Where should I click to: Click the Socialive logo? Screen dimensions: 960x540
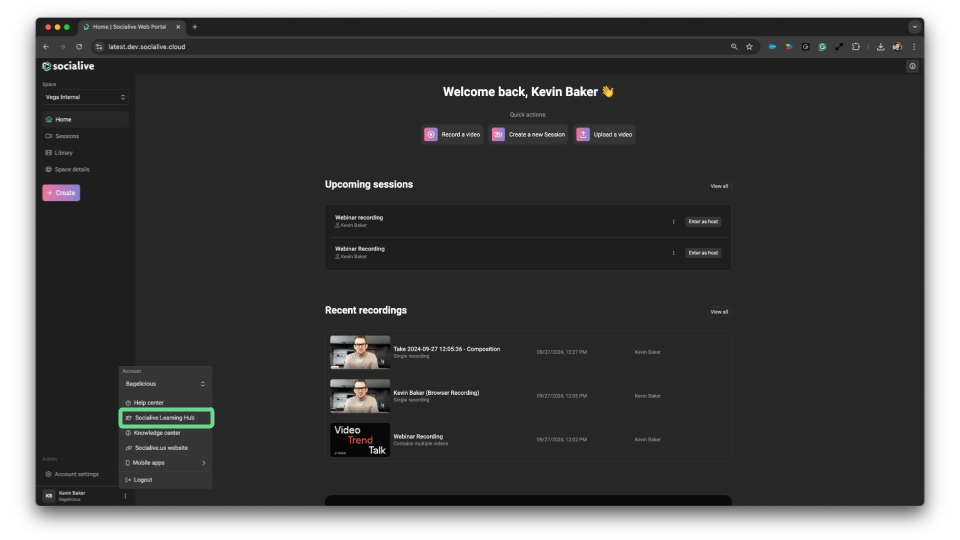click(x=68, y=66)
